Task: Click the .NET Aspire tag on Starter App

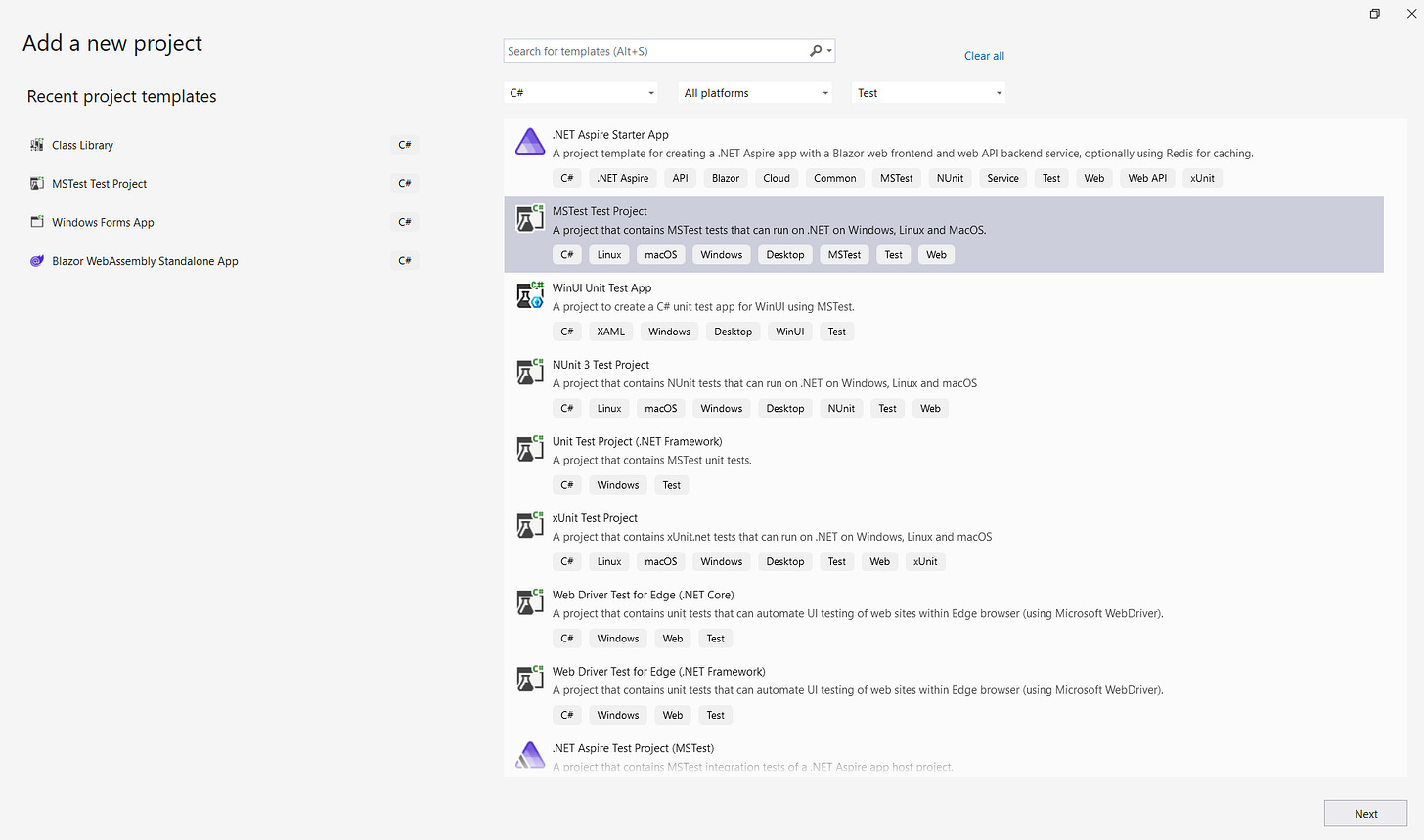Action: [623, 178]
